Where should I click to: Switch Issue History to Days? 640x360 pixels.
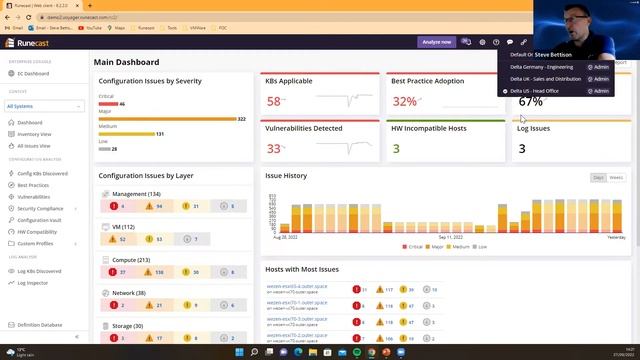click(598, 178)
